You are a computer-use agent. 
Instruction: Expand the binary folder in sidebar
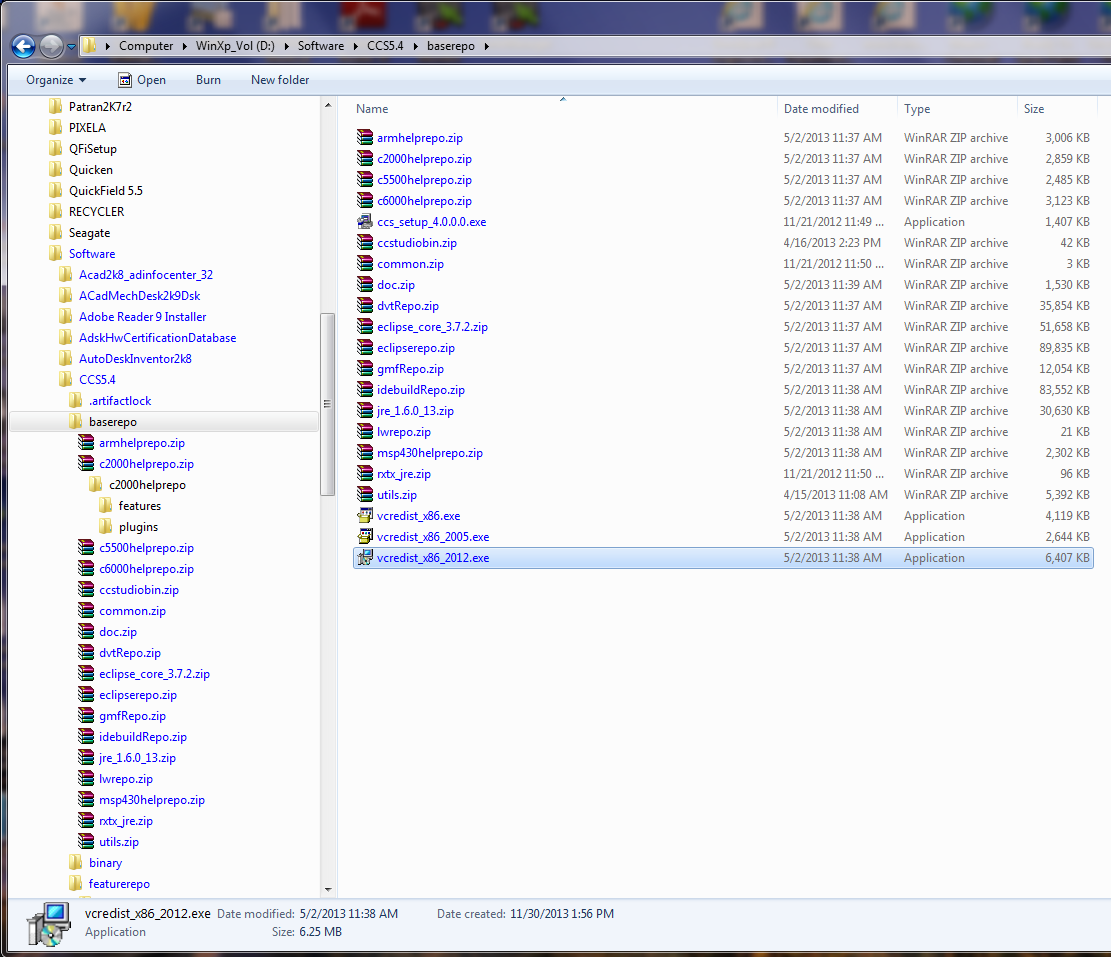[62, 862]
